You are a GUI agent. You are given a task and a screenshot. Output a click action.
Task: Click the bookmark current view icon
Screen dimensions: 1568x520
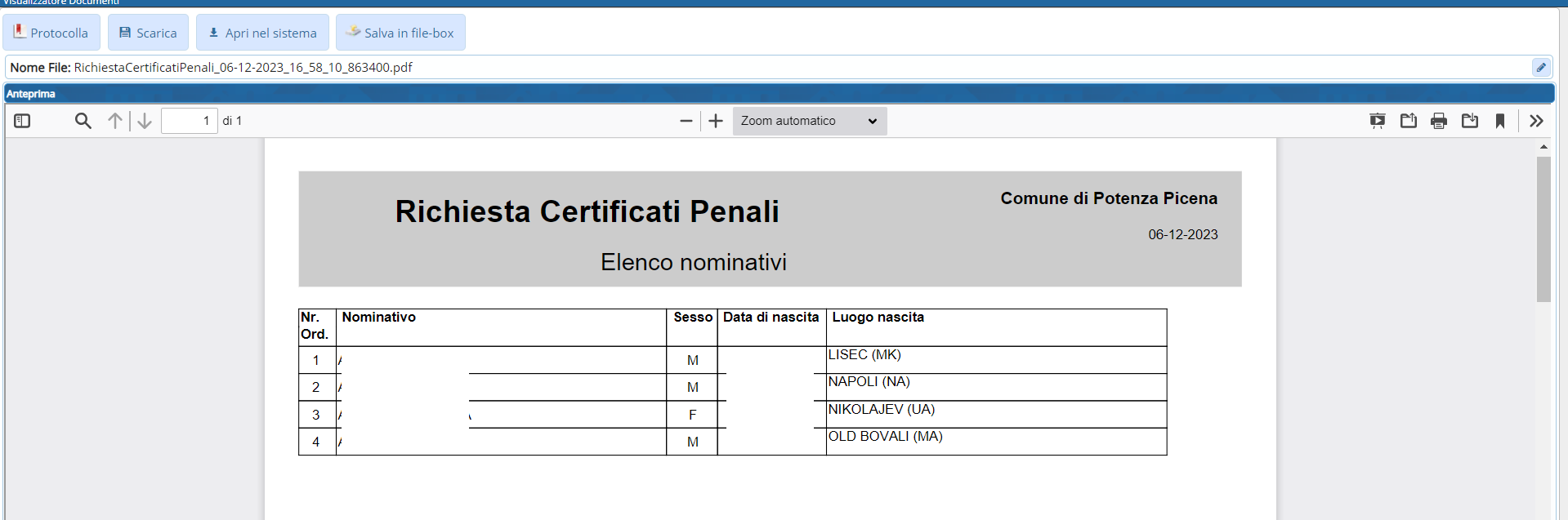click(1500, 121)
